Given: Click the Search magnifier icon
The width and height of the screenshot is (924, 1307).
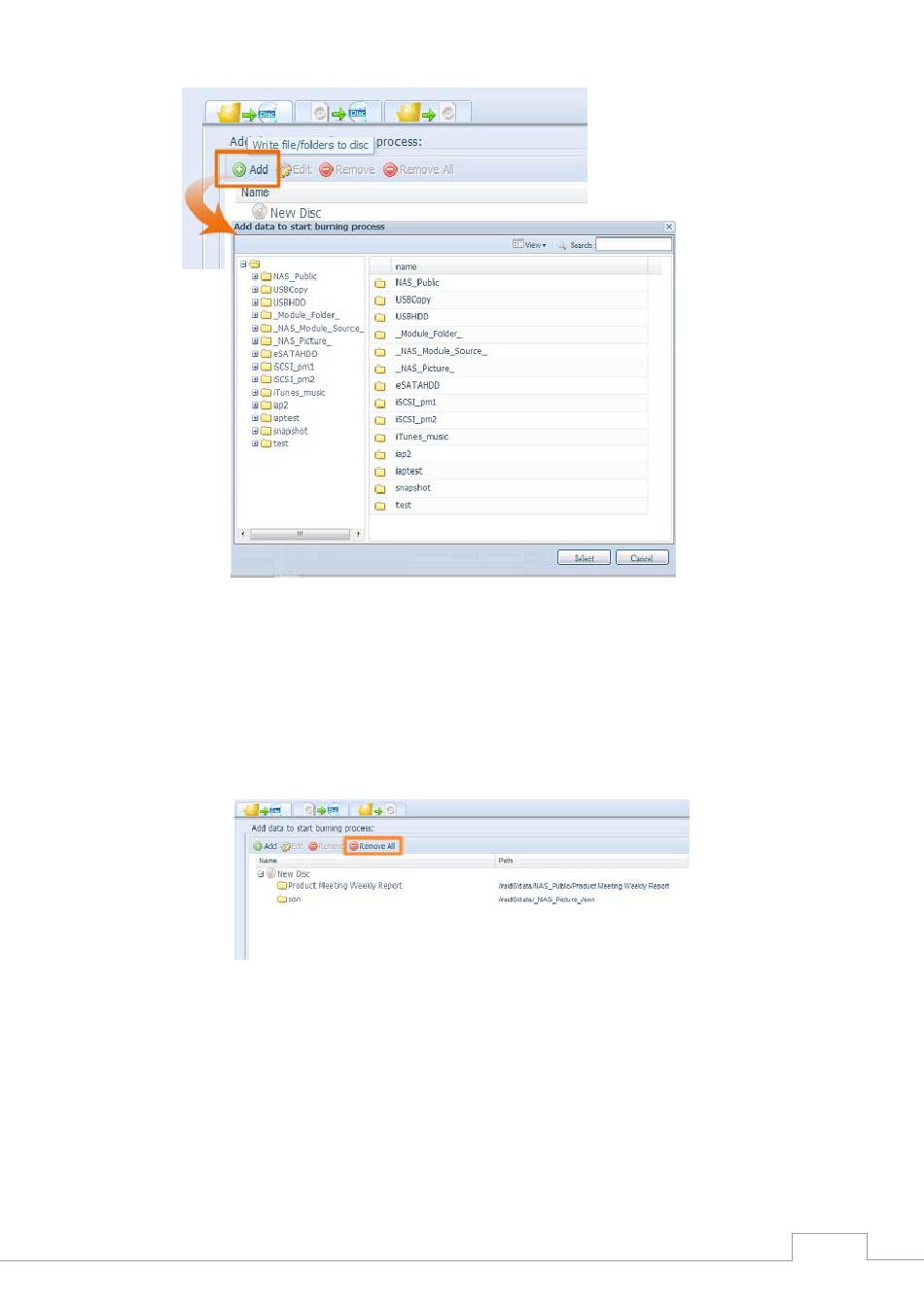Looking at the screenshot, I should 562,245.
